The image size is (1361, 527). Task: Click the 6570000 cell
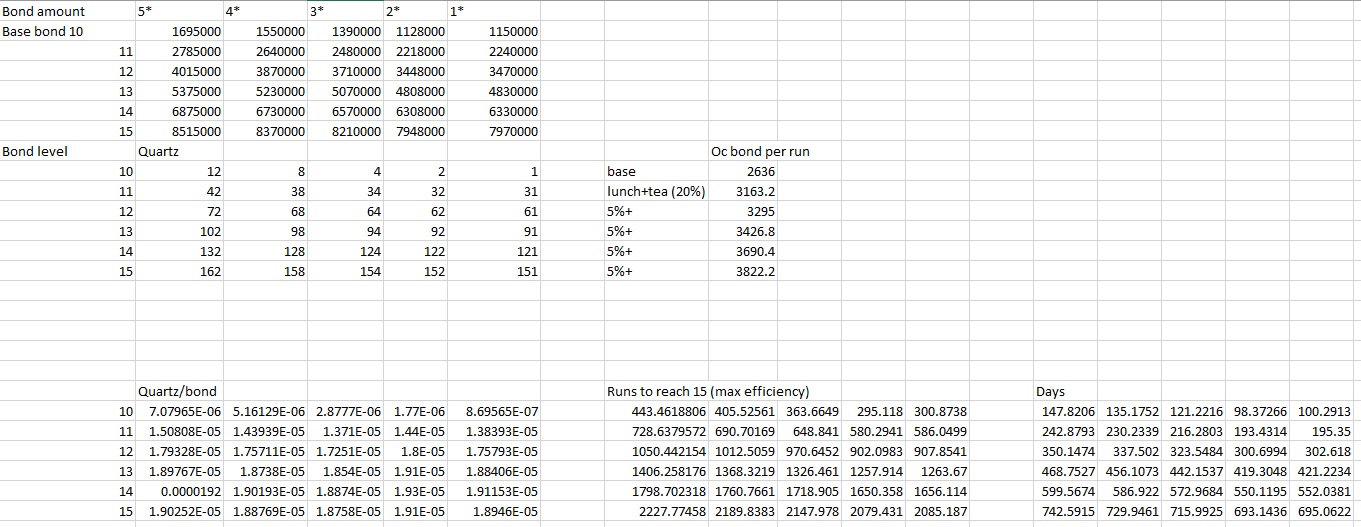click(345, 111)
